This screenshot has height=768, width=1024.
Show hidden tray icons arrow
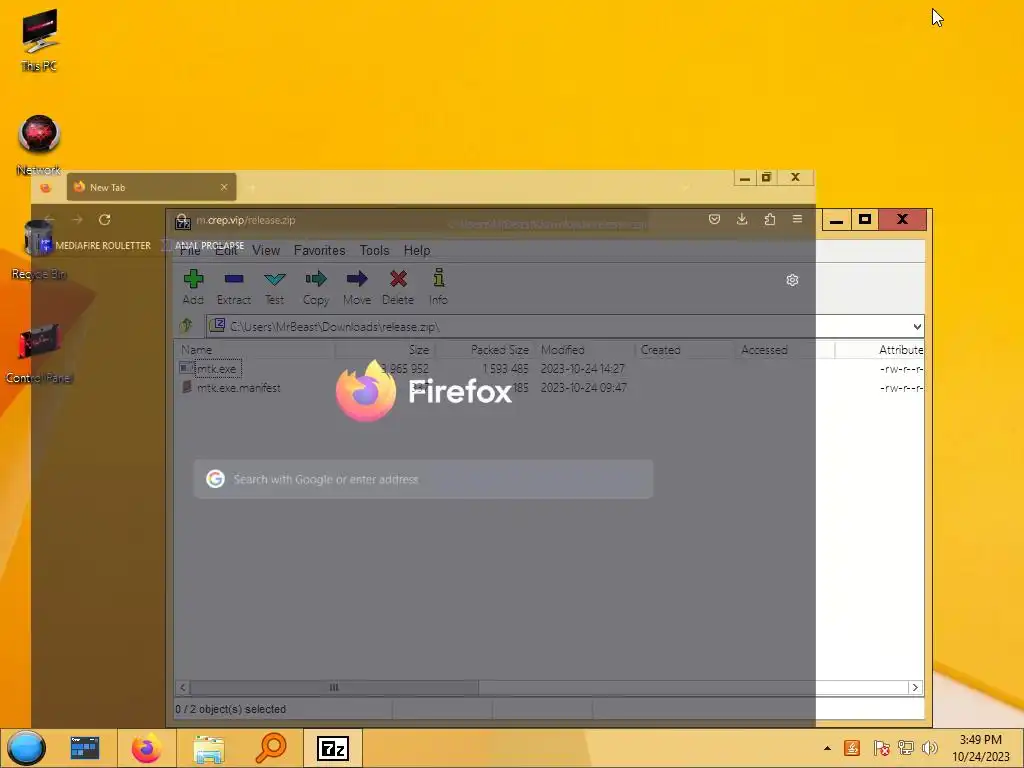[827, 748]
